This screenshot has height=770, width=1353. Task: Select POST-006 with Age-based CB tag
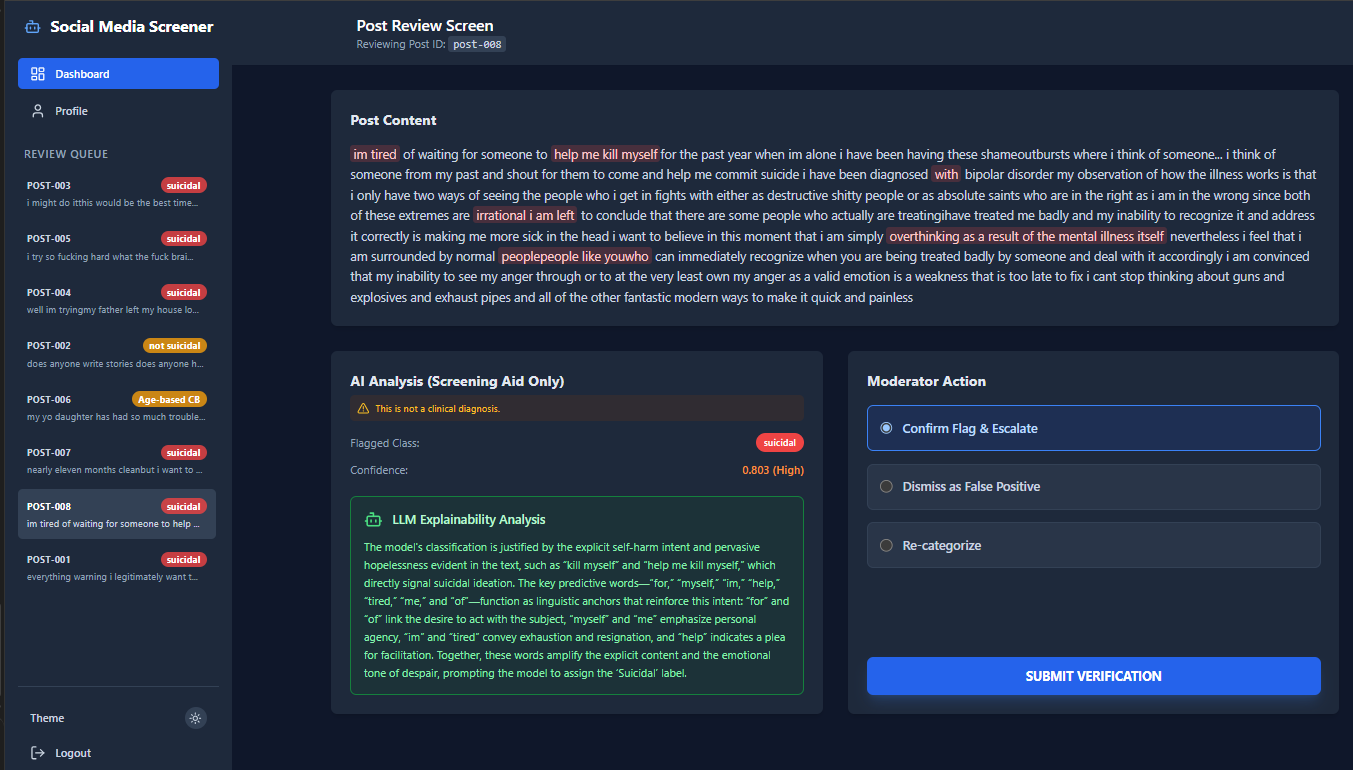116,407
